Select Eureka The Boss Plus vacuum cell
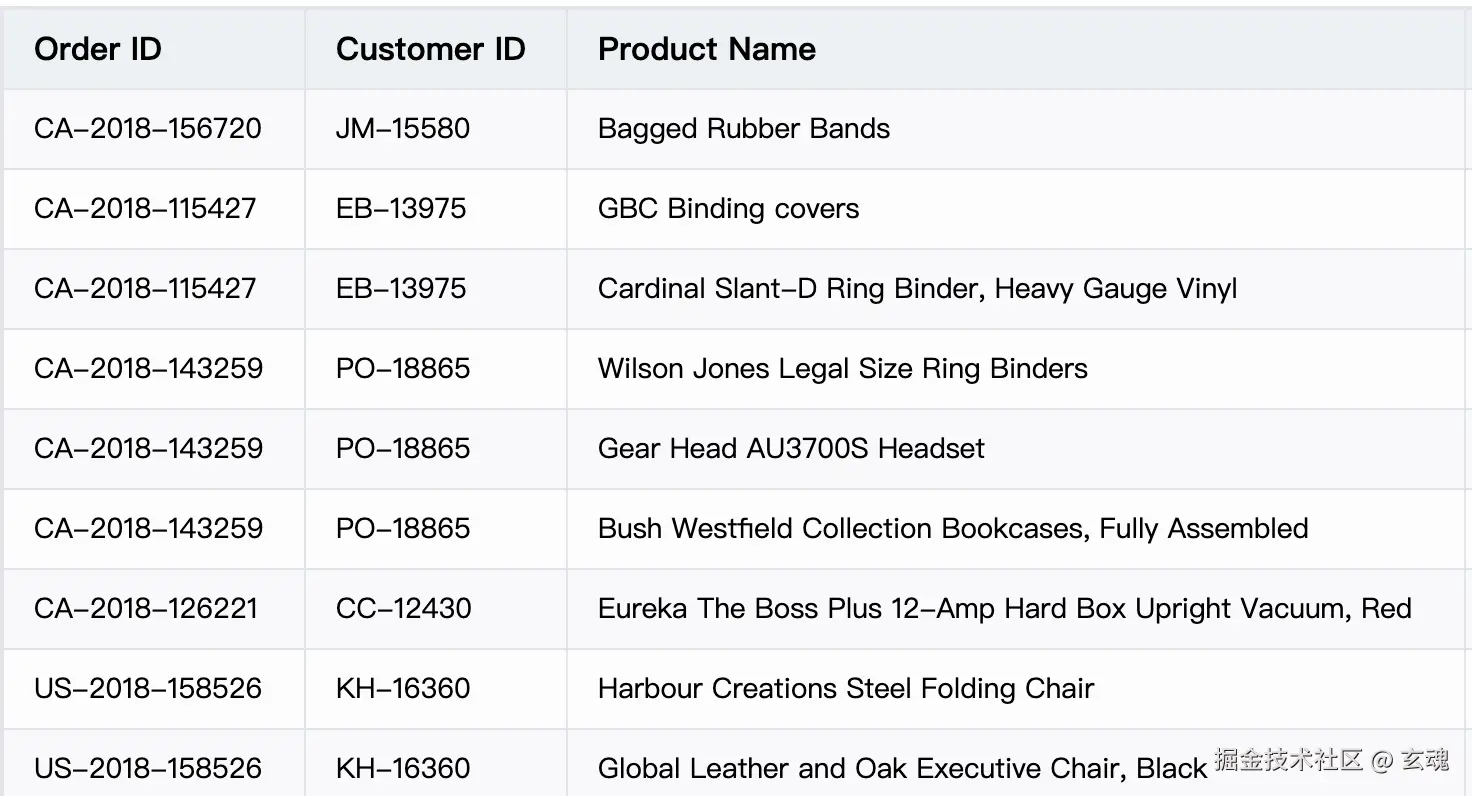The image size is (1472, 796). coord(1004,609)
